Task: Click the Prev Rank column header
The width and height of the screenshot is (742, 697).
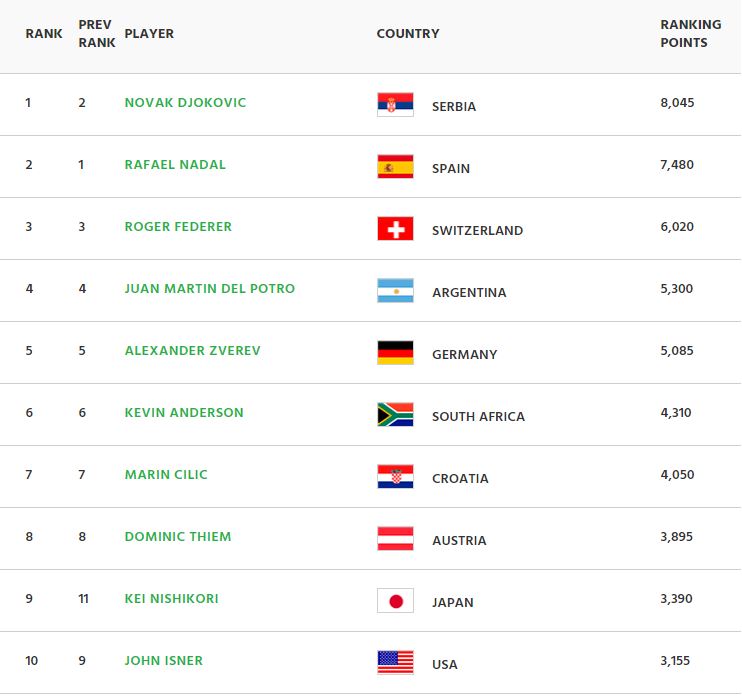Action: click(x=97, y=34)
